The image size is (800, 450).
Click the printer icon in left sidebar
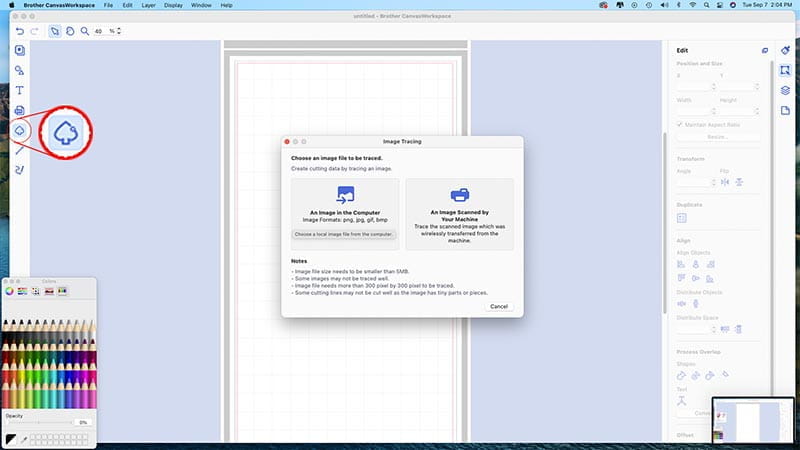[x=19, y=110]
